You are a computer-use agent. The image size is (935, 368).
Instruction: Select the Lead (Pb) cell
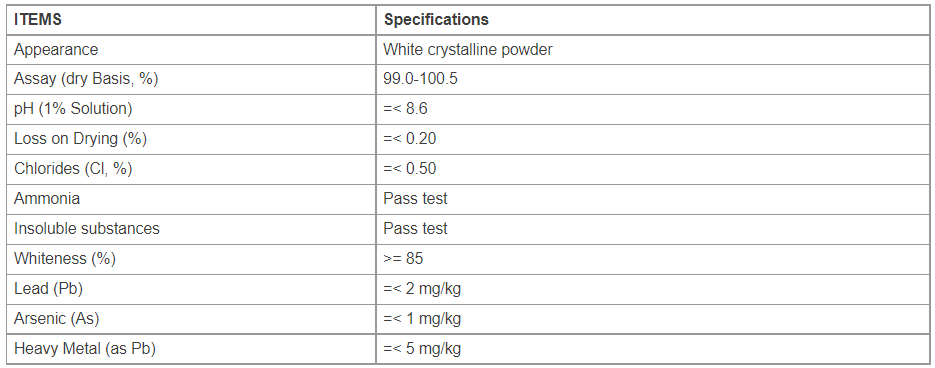(191, 289)
